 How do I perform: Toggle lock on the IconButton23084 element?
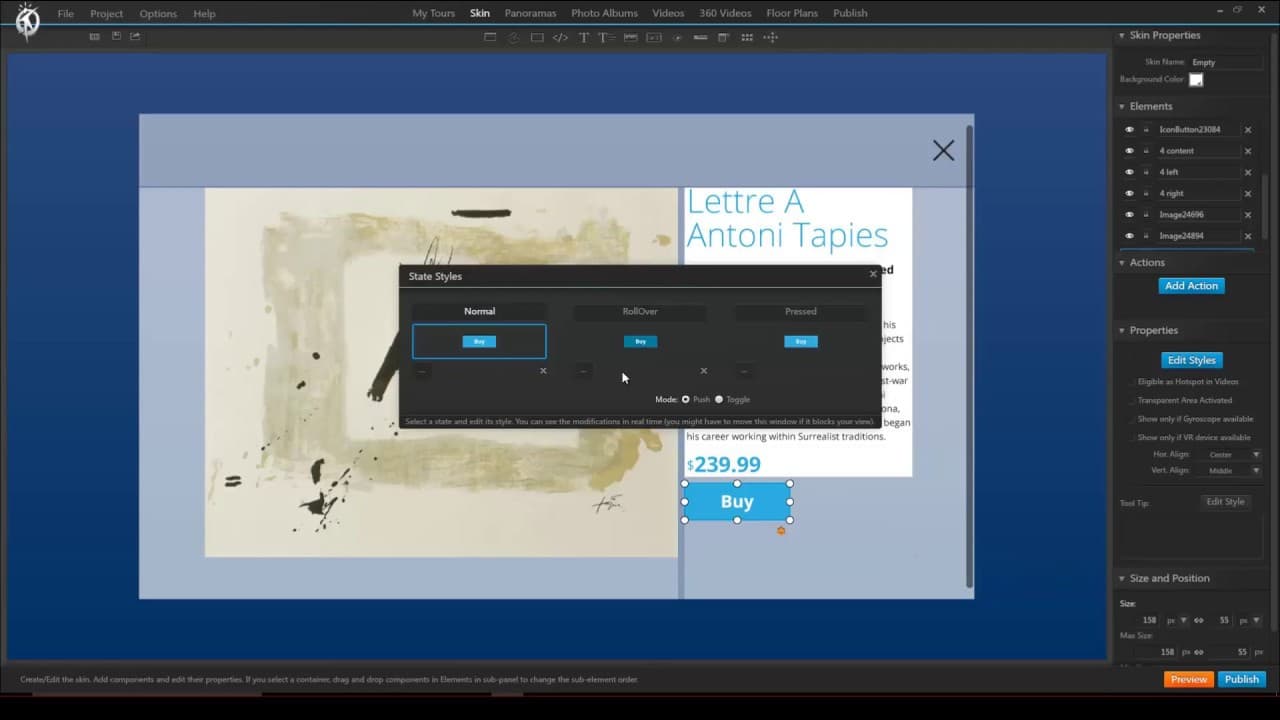point(1146,130)
